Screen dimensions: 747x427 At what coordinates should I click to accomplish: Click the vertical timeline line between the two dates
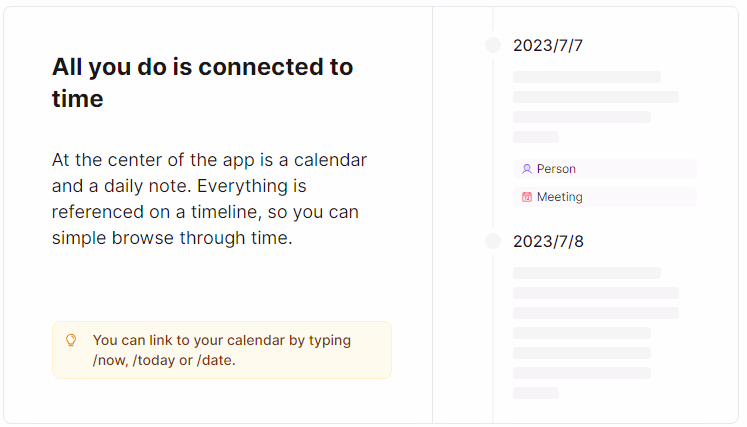point(493,150)
